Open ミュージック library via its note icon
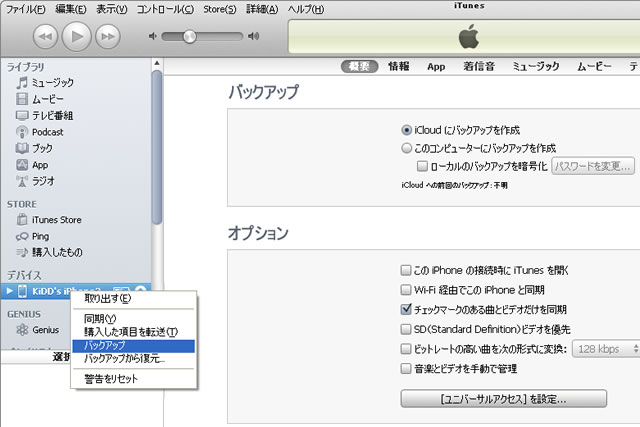 (22, 82)
